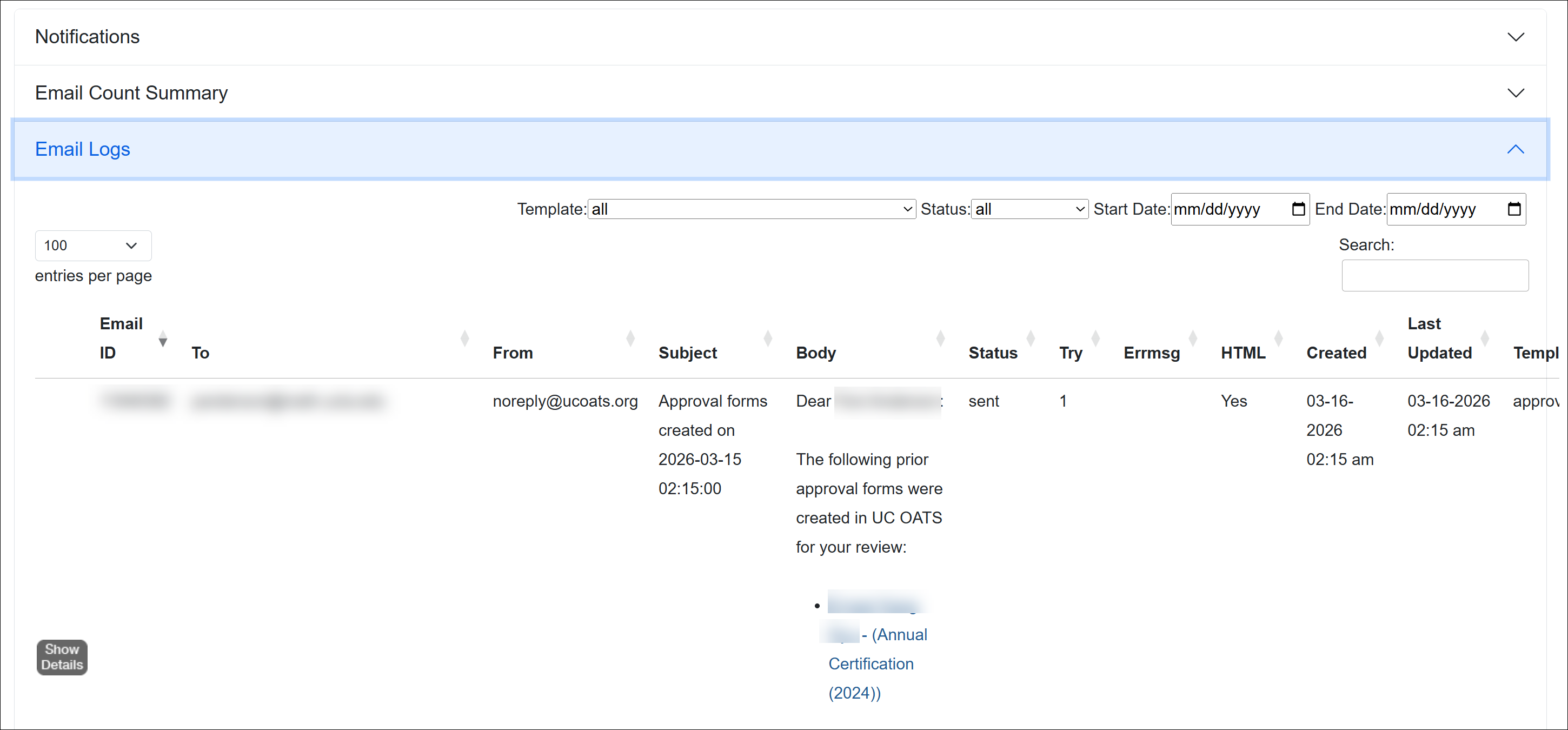Sort the table by Subject column
Image resolution: width=1568 pixels, height=730 pixels.
tap(768, 339)
